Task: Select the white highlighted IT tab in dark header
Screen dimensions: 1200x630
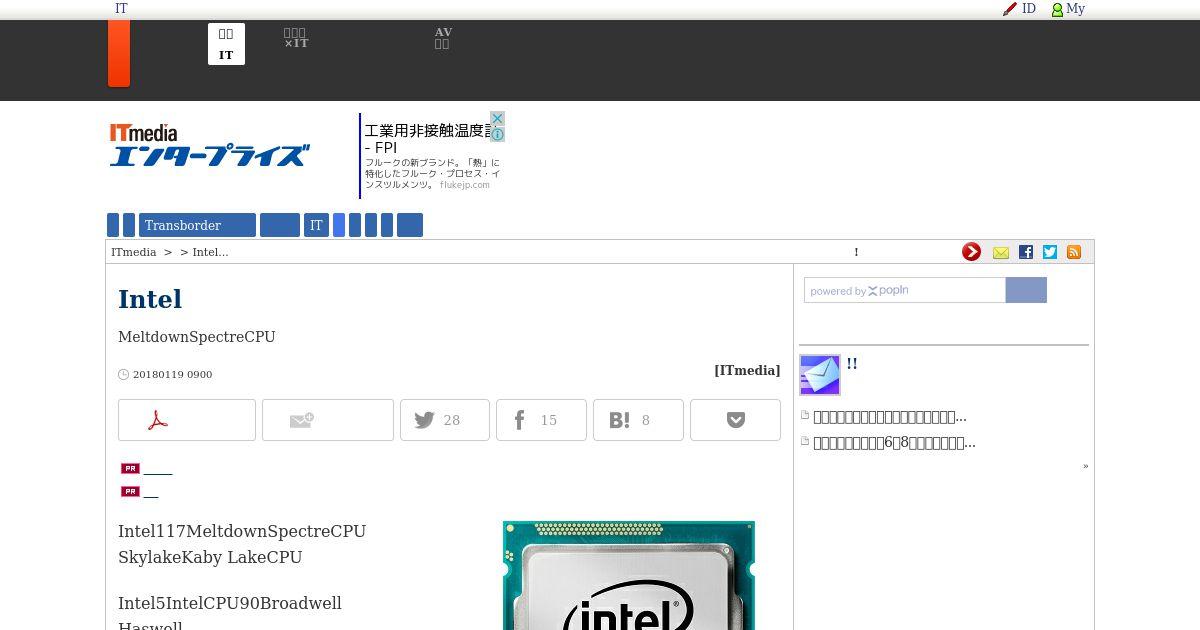Action: click(x=226, y=44)
